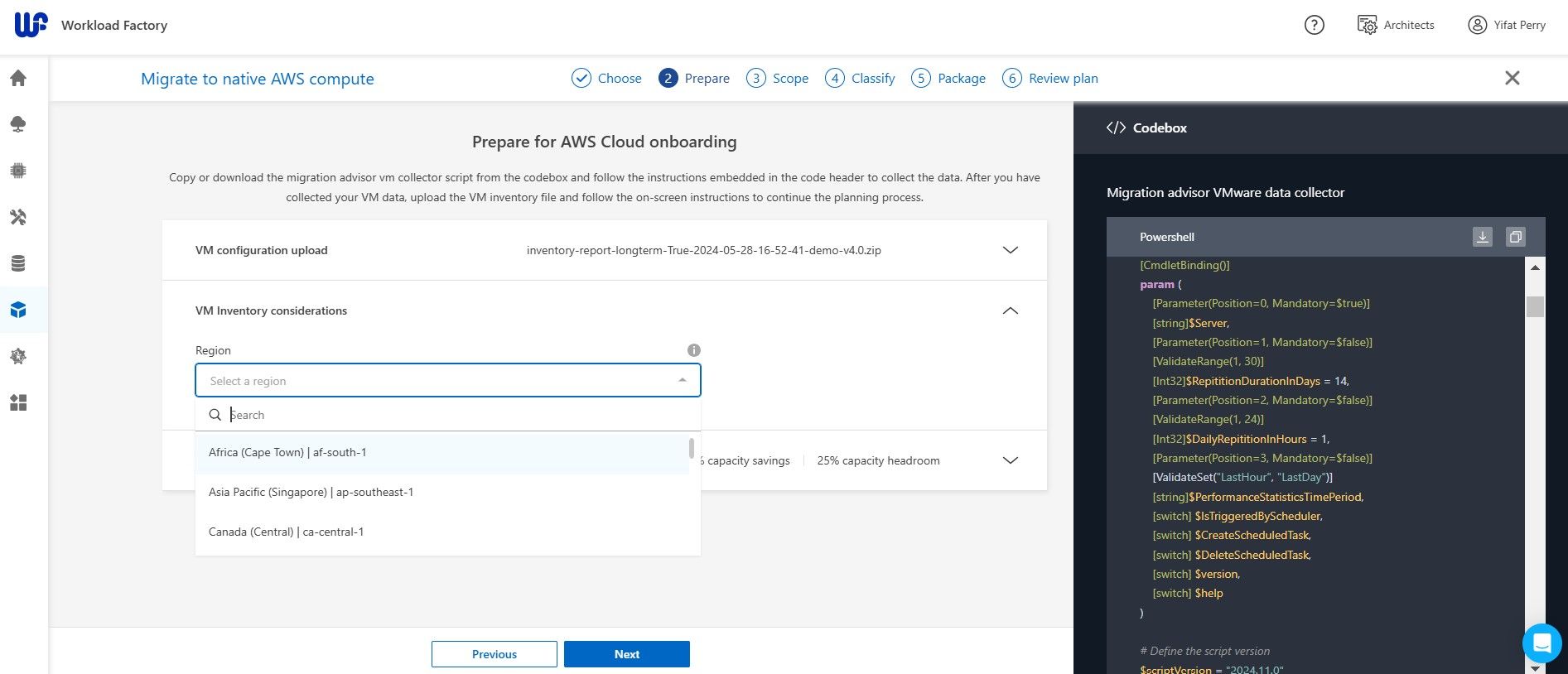The height and width of the screenshot is (674, 1568).
Task: Jump to the Review plan step
Action: [1049, 79]
